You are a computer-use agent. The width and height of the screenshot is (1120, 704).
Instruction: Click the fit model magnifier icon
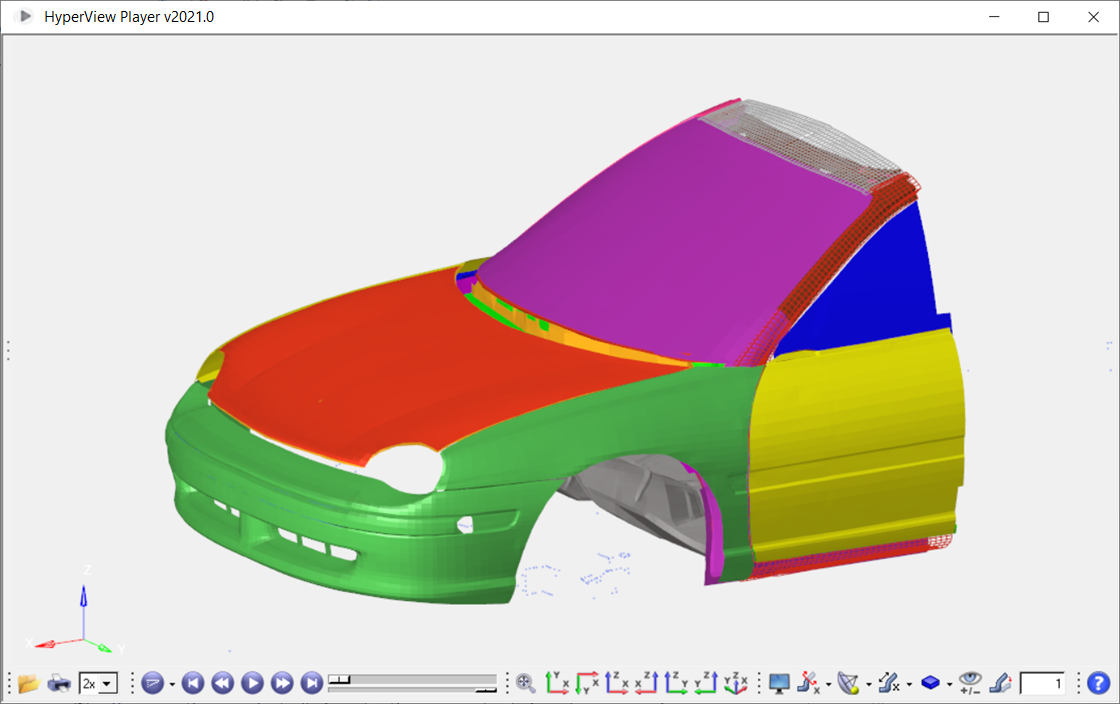pyautogui.click(x=525, y=683)
